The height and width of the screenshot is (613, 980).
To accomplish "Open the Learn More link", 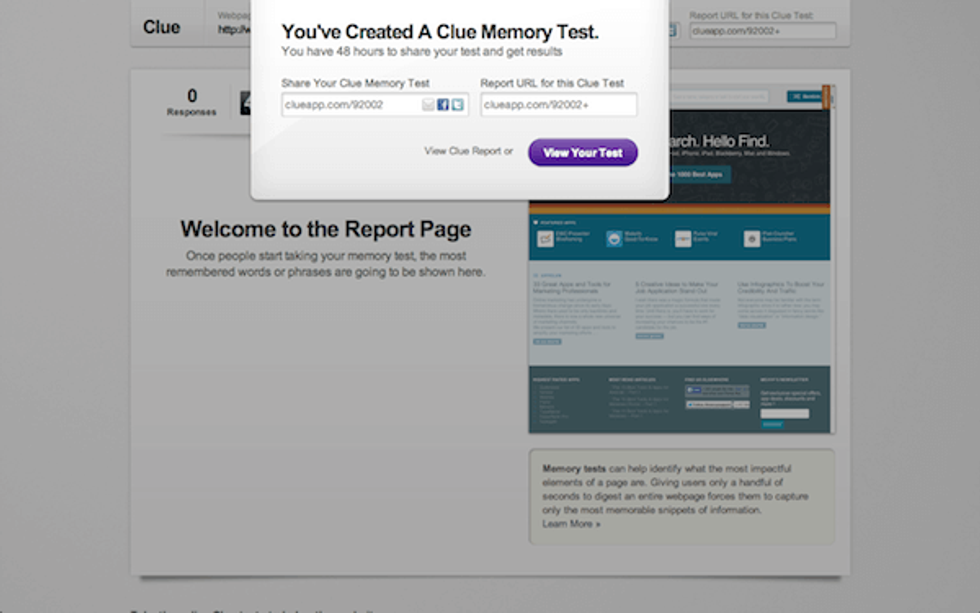I will click(571, 524).
